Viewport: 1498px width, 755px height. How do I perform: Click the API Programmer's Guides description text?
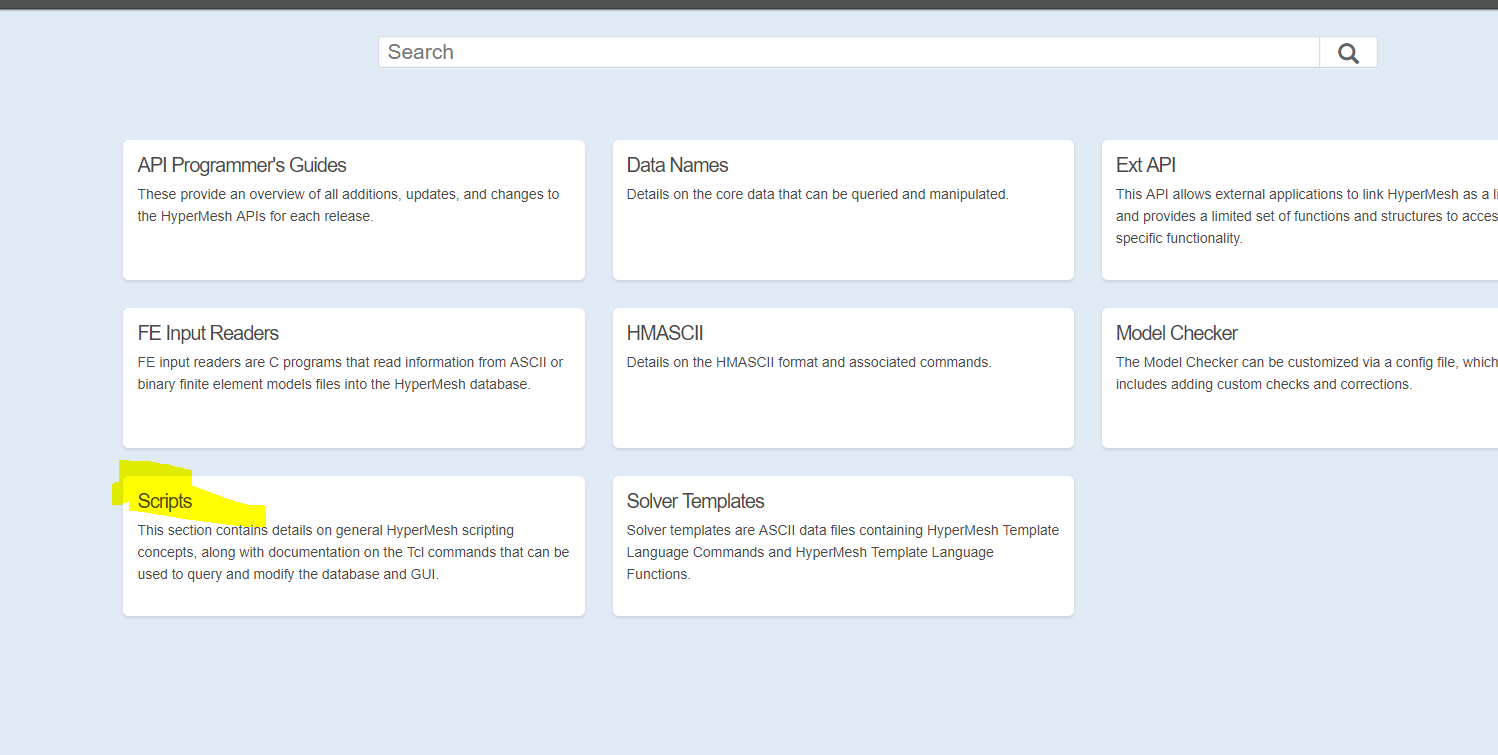pos(348,205)
